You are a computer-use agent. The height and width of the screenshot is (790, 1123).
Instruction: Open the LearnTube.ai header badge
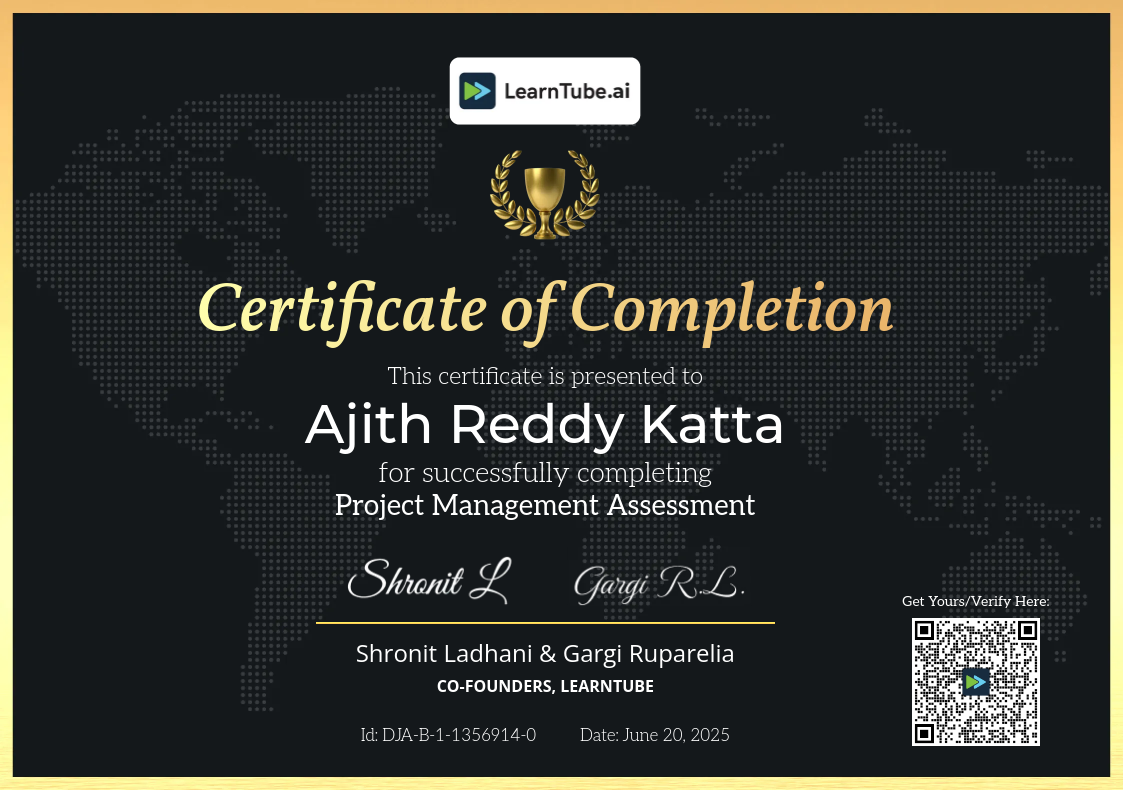click(x=545, y=91)
